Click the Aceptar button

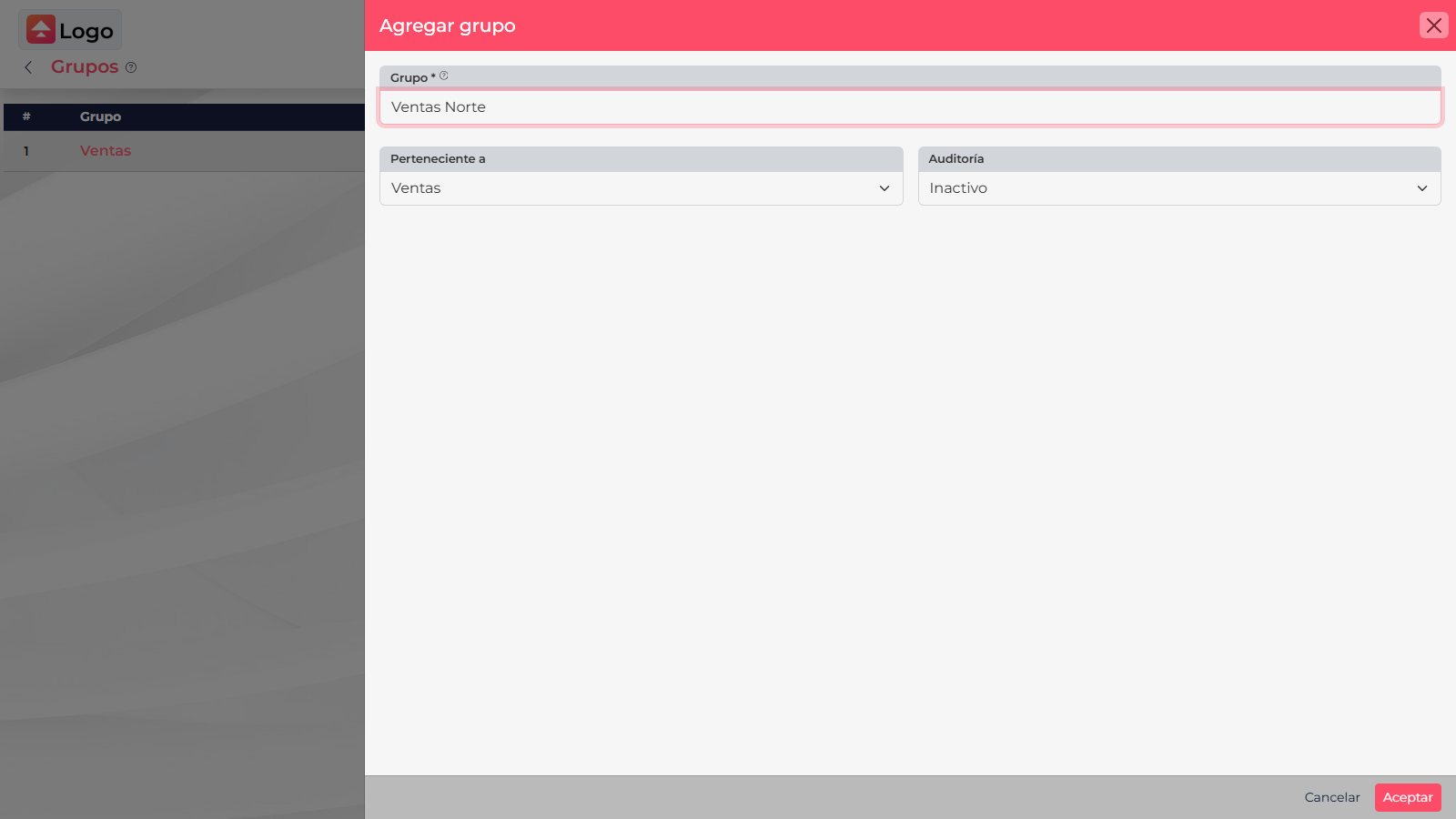[x=1408, y=797]
